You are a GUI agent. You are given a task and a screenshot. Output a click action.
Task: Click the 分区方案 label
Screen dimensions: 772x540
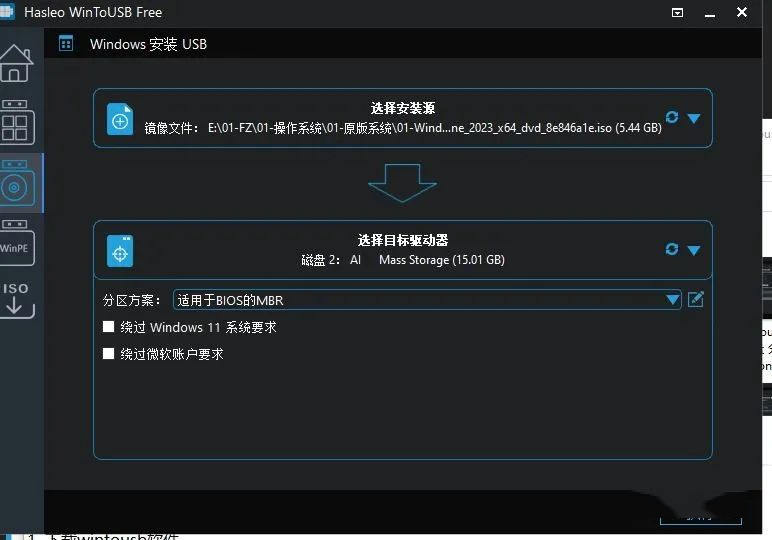131,300
